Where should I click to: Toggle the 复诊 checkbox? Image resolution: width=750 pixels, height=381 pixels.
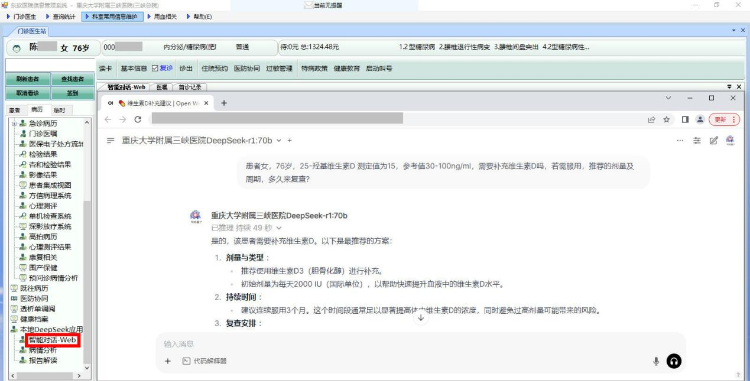tap(155, 68)
